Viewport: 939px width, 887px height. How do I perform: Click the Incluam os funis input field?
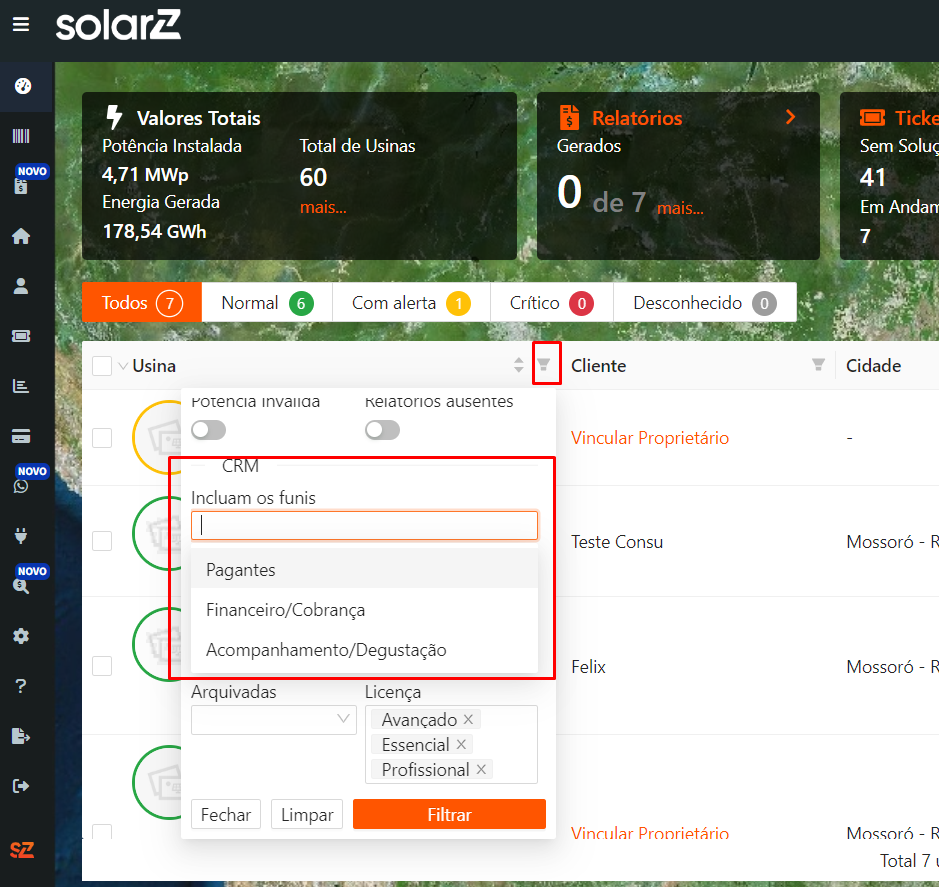coord(364,526)
